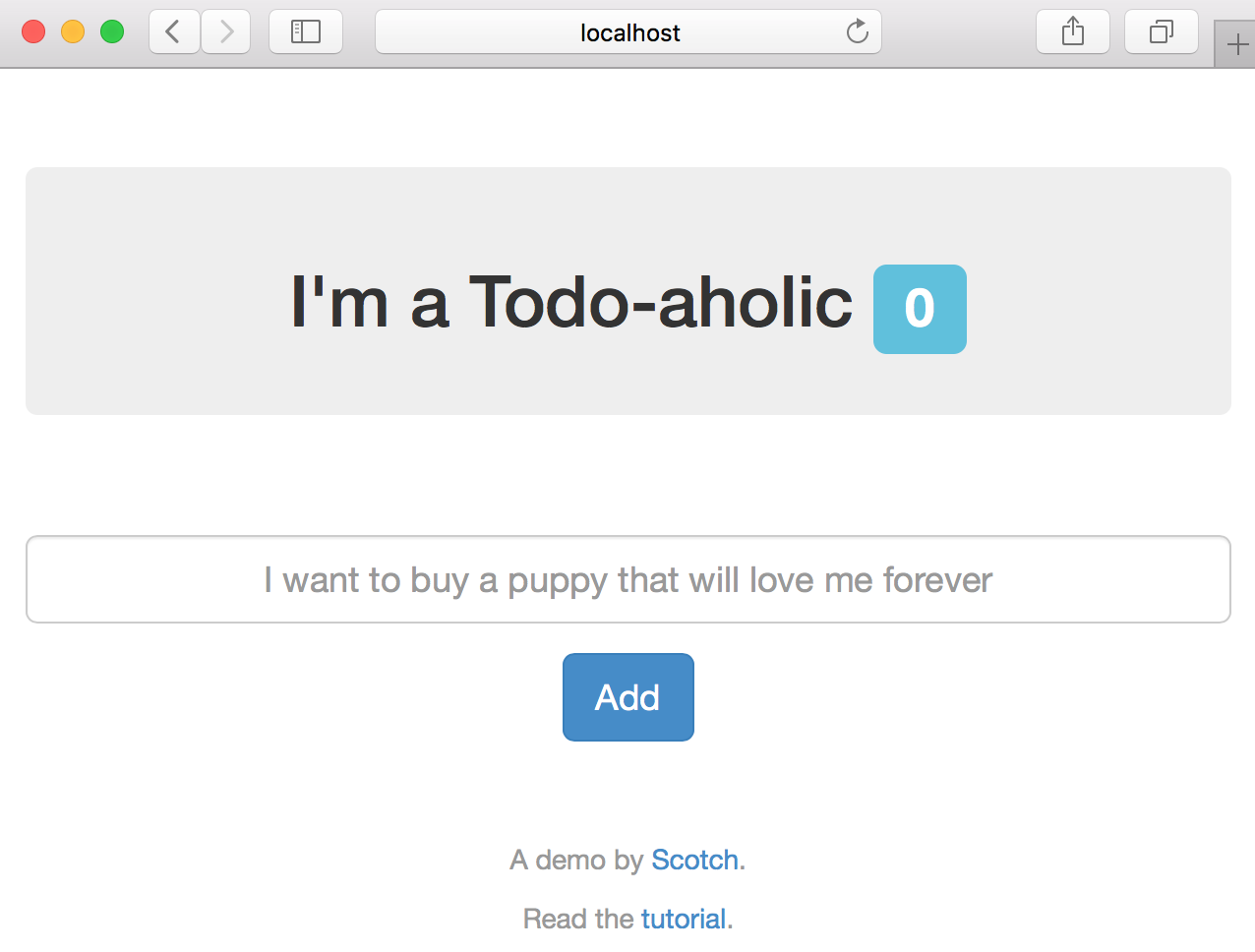Close the Safari window
This screenshot has height=952, width=1255.
(x=33, y=32)
